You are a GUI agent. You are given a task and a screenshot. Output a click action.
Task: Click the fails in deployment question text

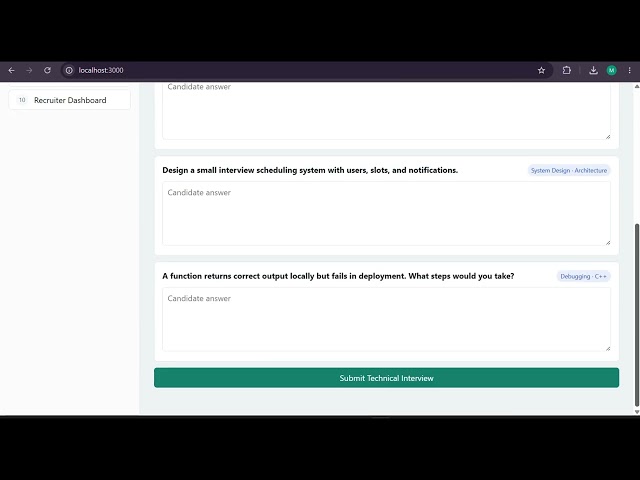(x=338, y=276)
